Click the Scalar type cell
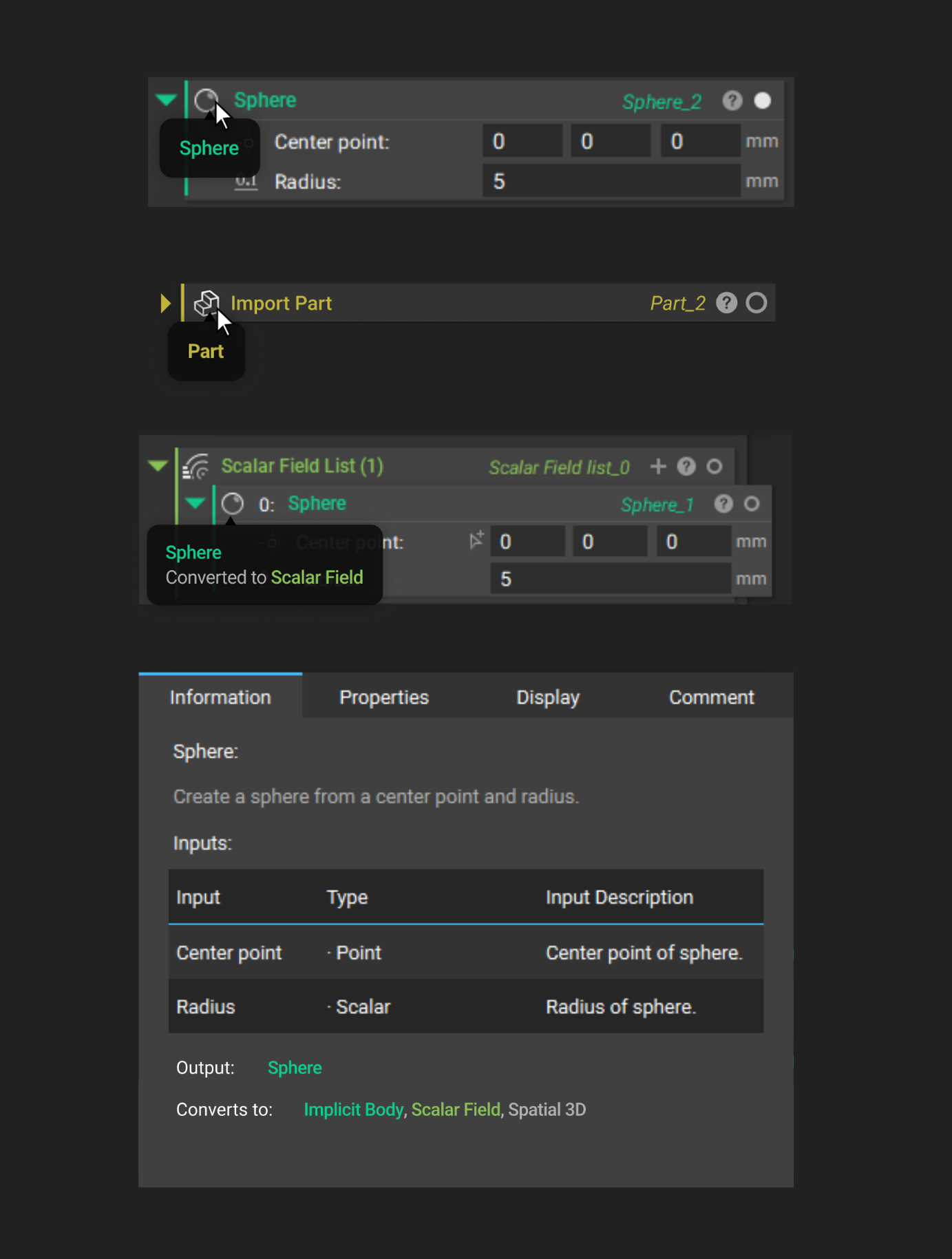Screen dimensions: 952x1259 [359, 1006]
